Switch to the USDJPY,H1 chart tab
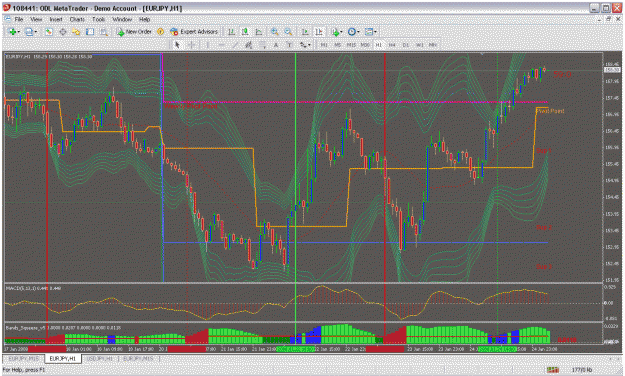This screenshot has width=625, height=376. (100, 359)
